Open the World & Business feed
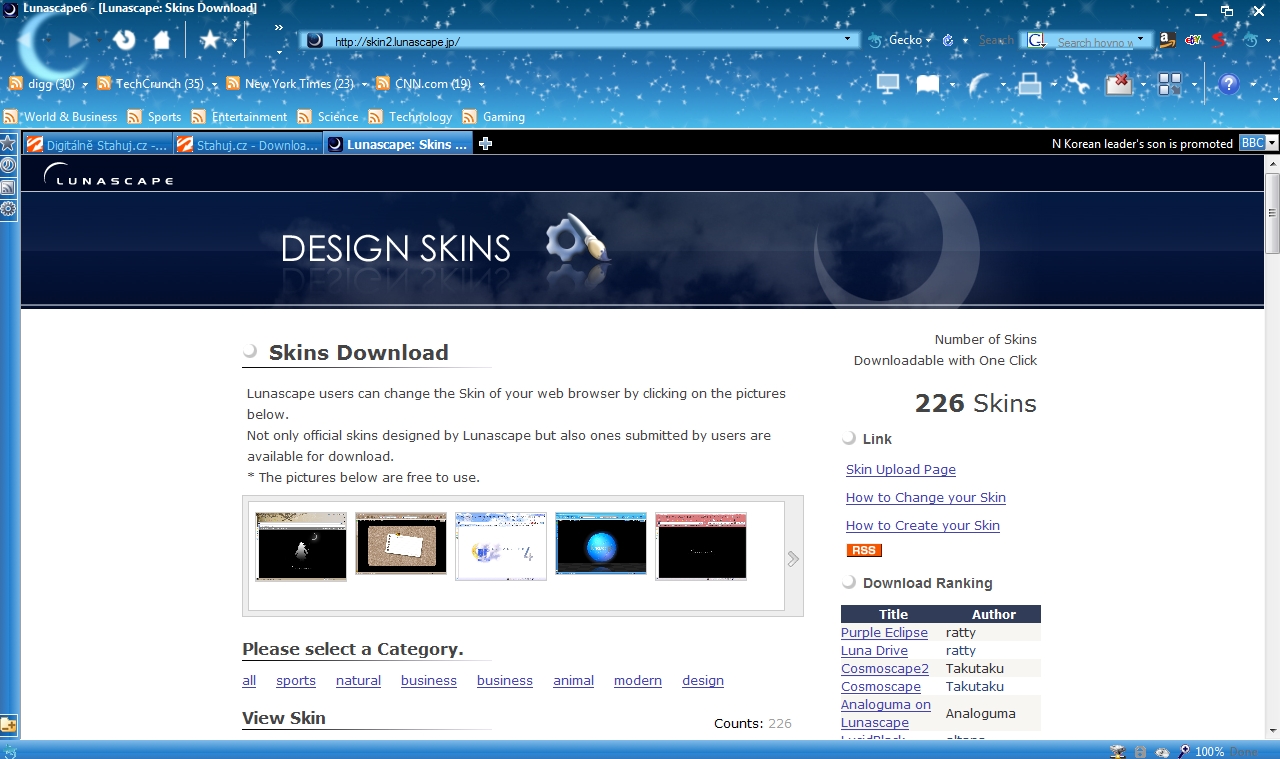Image resolution: width=1280 pixels, height=759 pixels. tap(60, 117)
